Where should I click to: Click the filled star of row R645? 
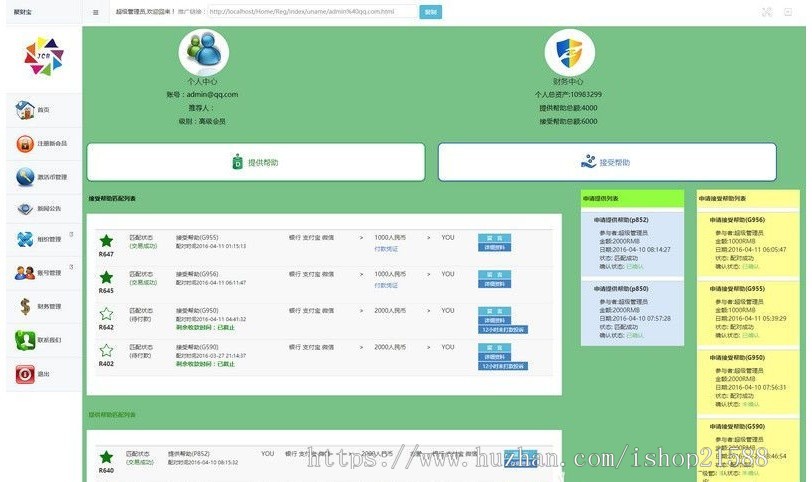coord(106,277)
